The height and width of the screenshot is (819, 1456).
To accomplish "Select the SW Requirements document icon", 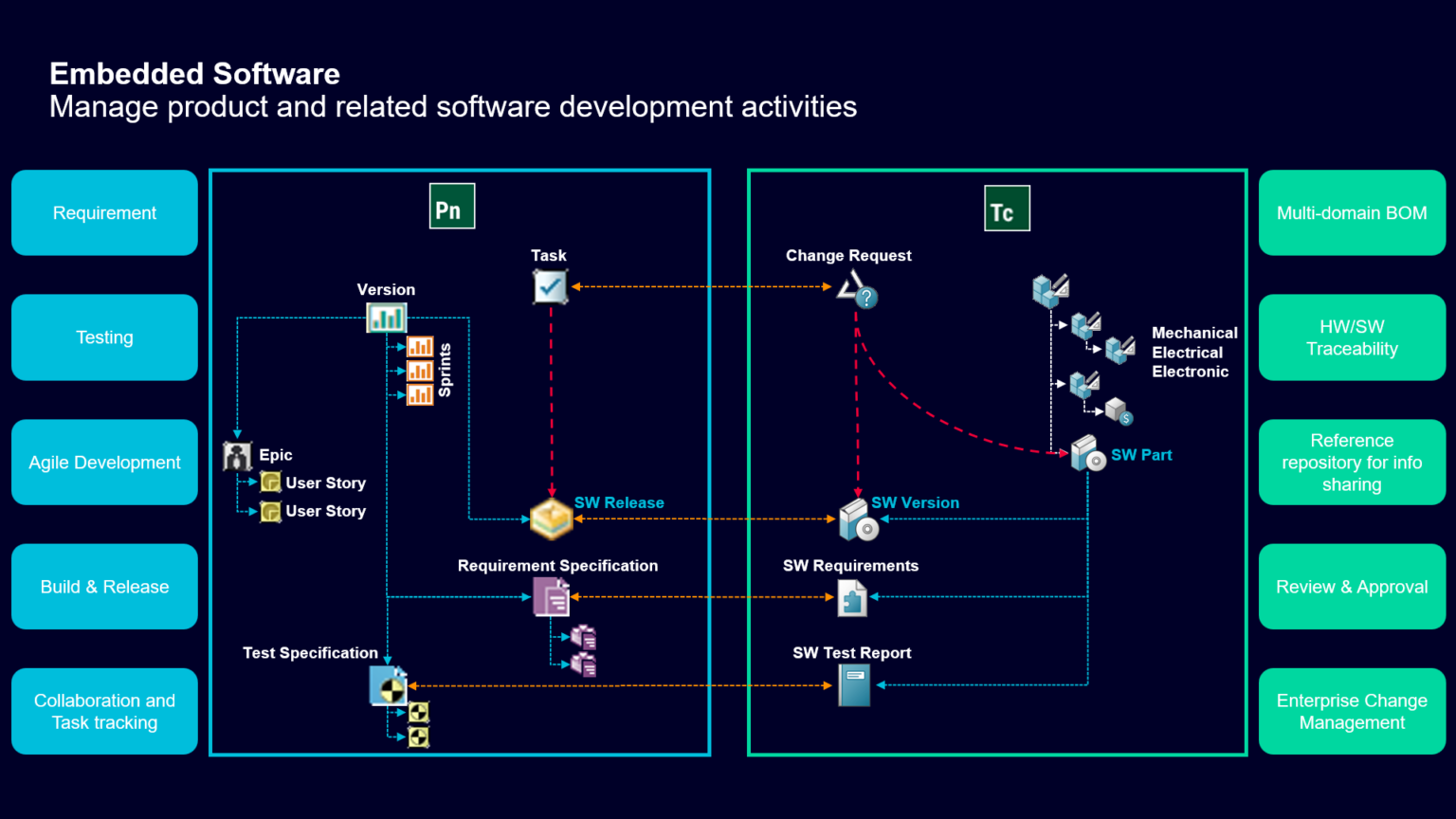I will click(x=852, y=598).
